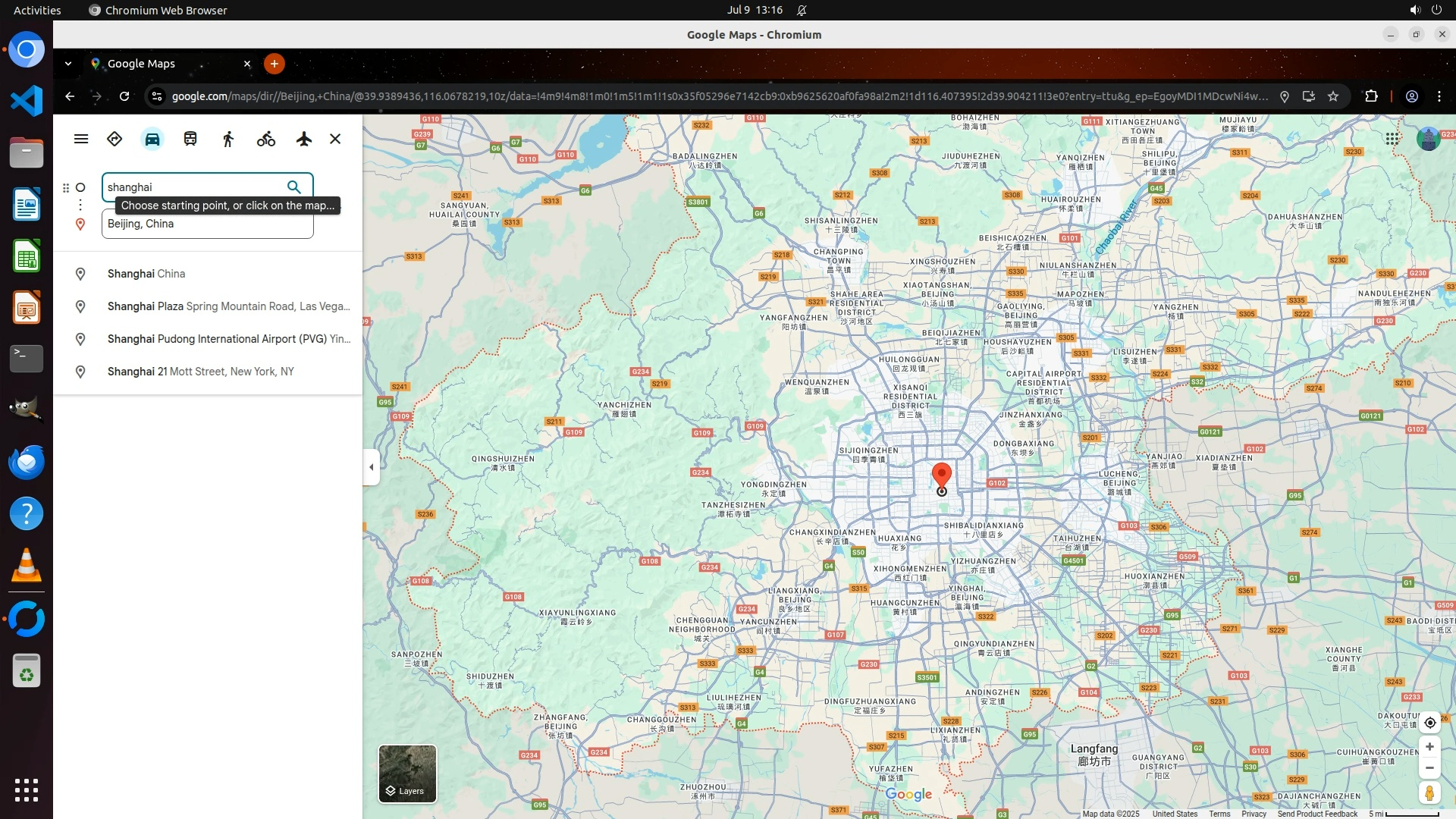The width and height of the screenshot is (1456, 819).
Task: Select the Cycling travel mode icon
Action: click(266, 139)
